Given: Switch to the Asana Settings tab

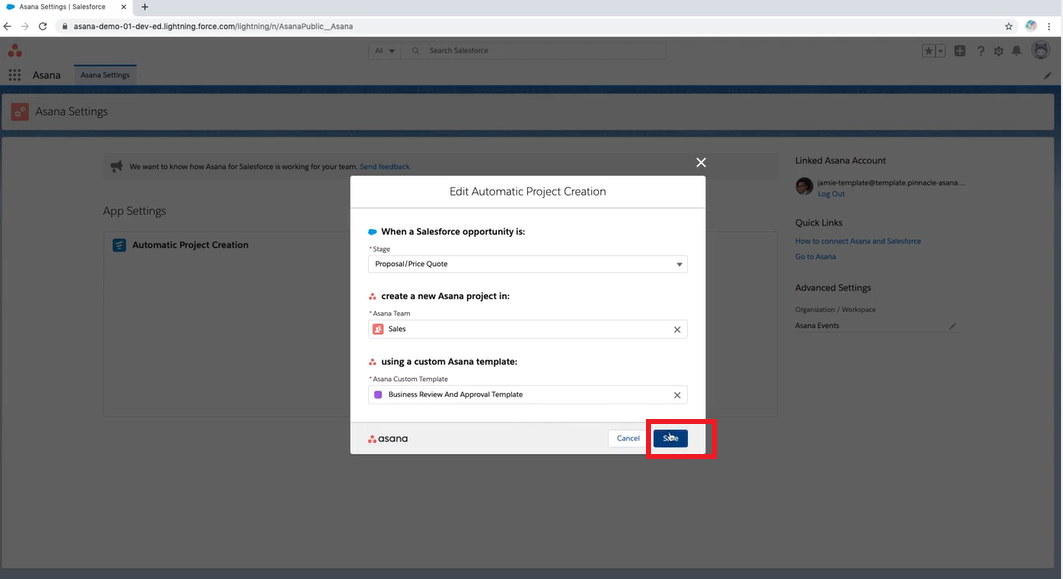Looking at the screenshot, I should 105,75.
